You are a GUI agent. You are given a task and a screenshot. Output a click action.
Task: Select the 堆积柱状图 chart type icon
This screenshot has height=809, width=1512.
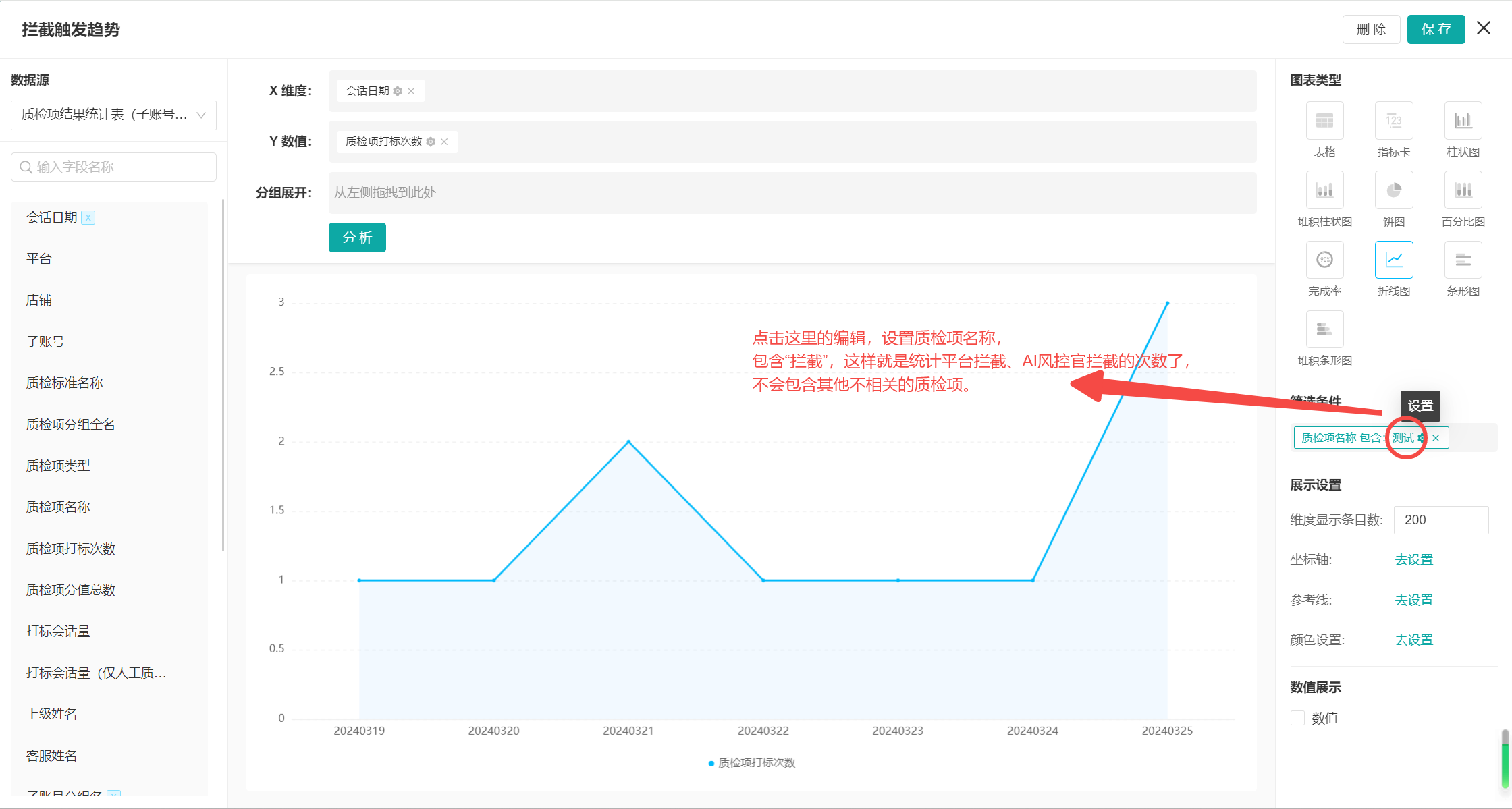pos(1324,190)
